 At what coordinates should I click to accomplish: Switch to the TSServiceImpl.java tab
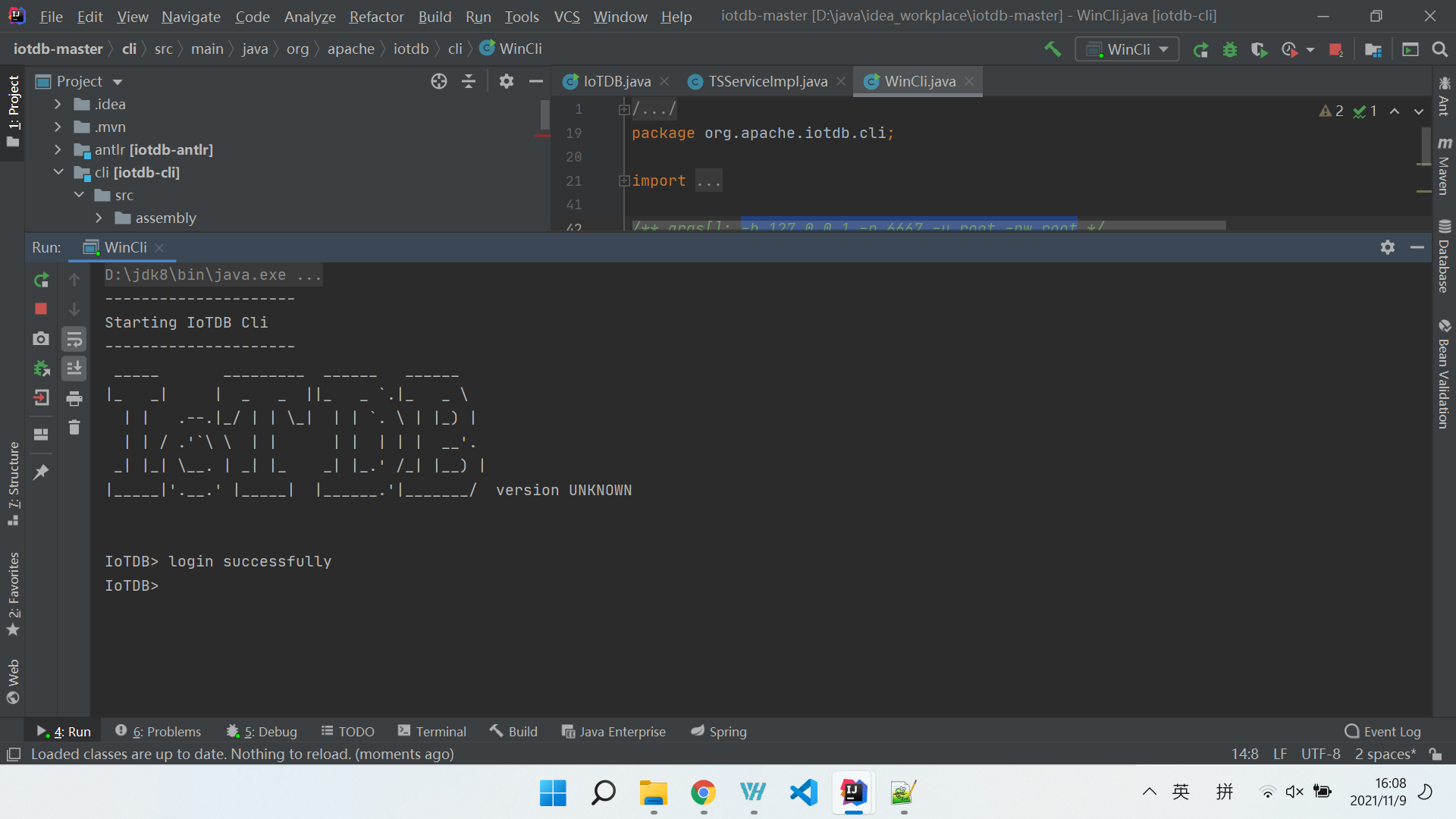[764, 81]
